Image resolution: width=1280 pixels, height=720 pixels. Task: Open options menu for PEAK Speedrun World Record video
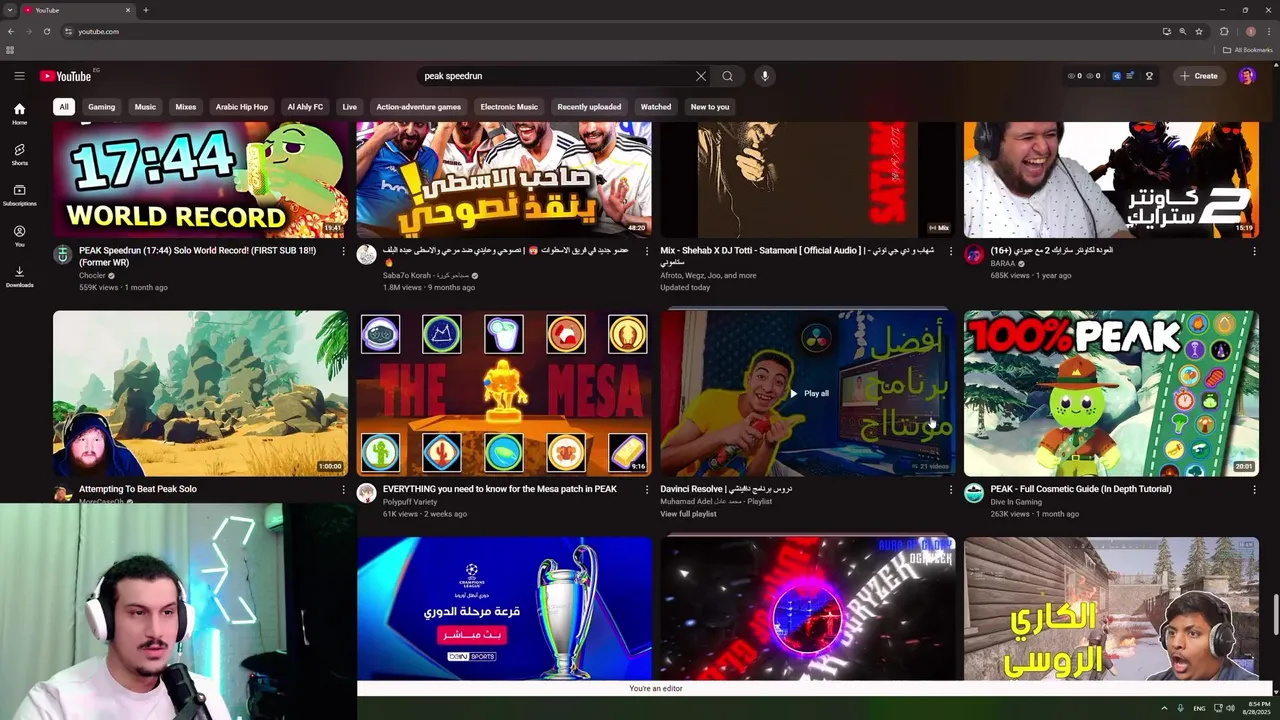(x=343, y=251)
